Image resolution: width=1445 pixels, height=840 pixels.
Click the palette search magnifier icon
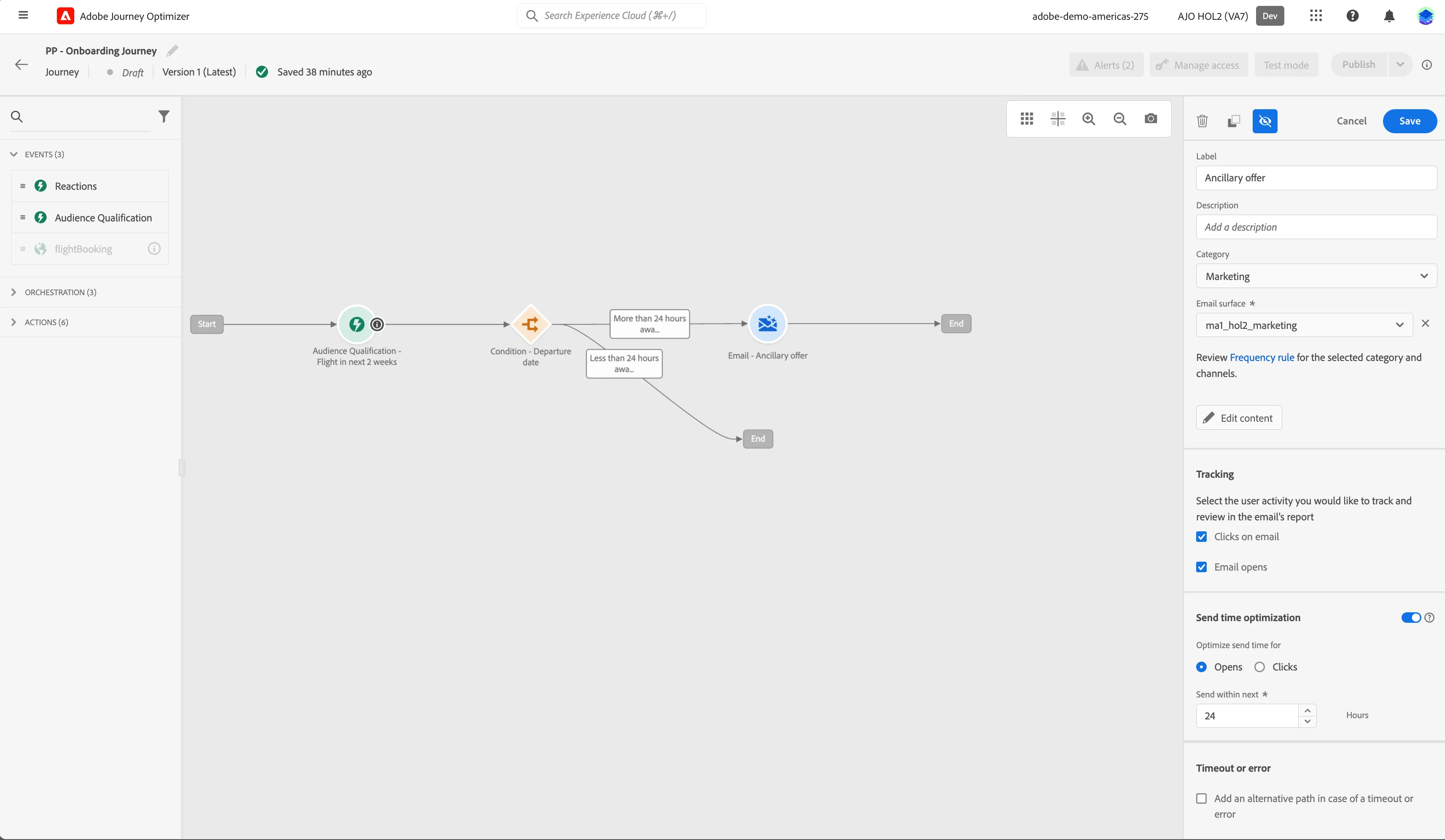[17, 117]
